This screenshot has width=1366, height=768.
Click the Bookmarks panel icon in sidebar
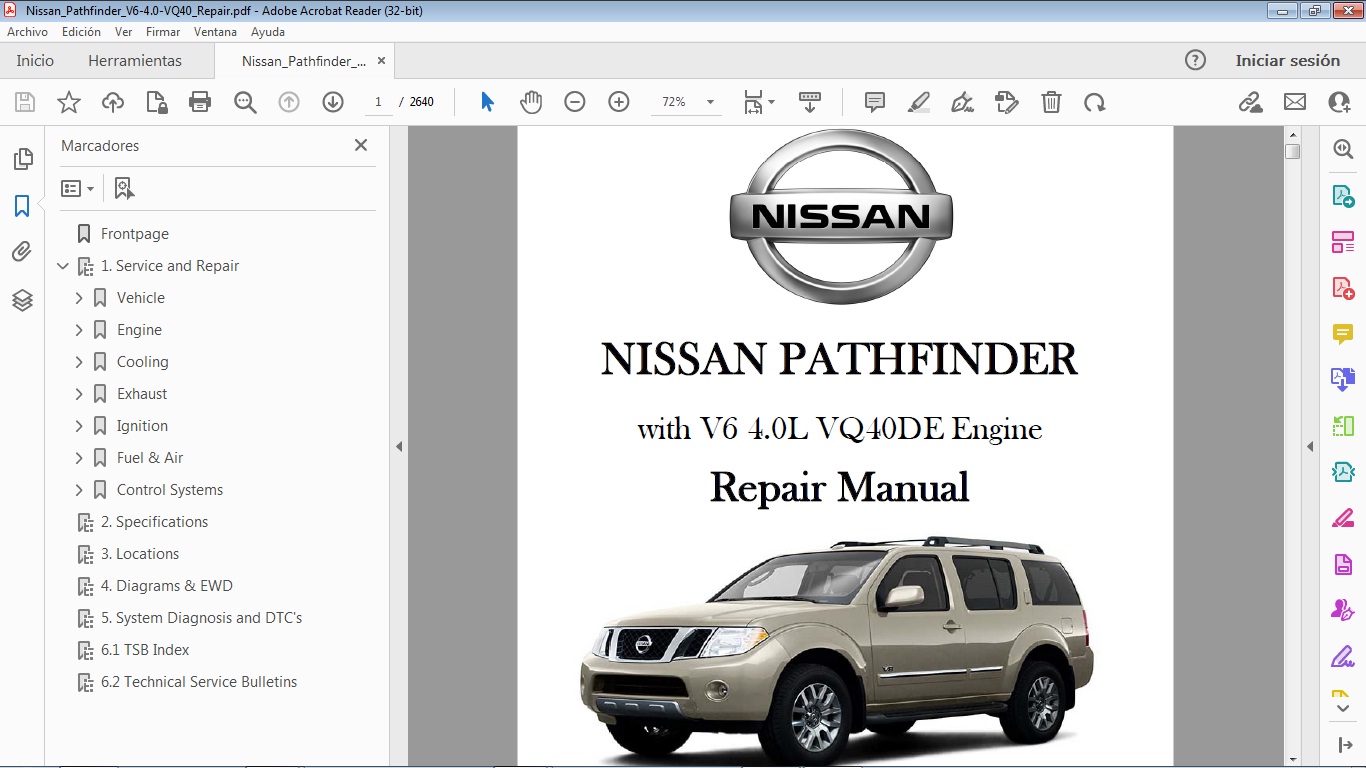point(22,206)
